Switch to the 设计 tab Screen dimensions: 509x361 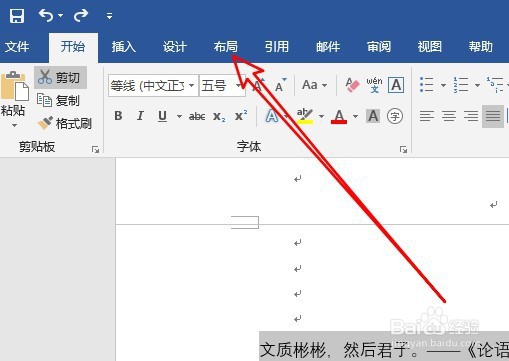[x=175, y=47]
